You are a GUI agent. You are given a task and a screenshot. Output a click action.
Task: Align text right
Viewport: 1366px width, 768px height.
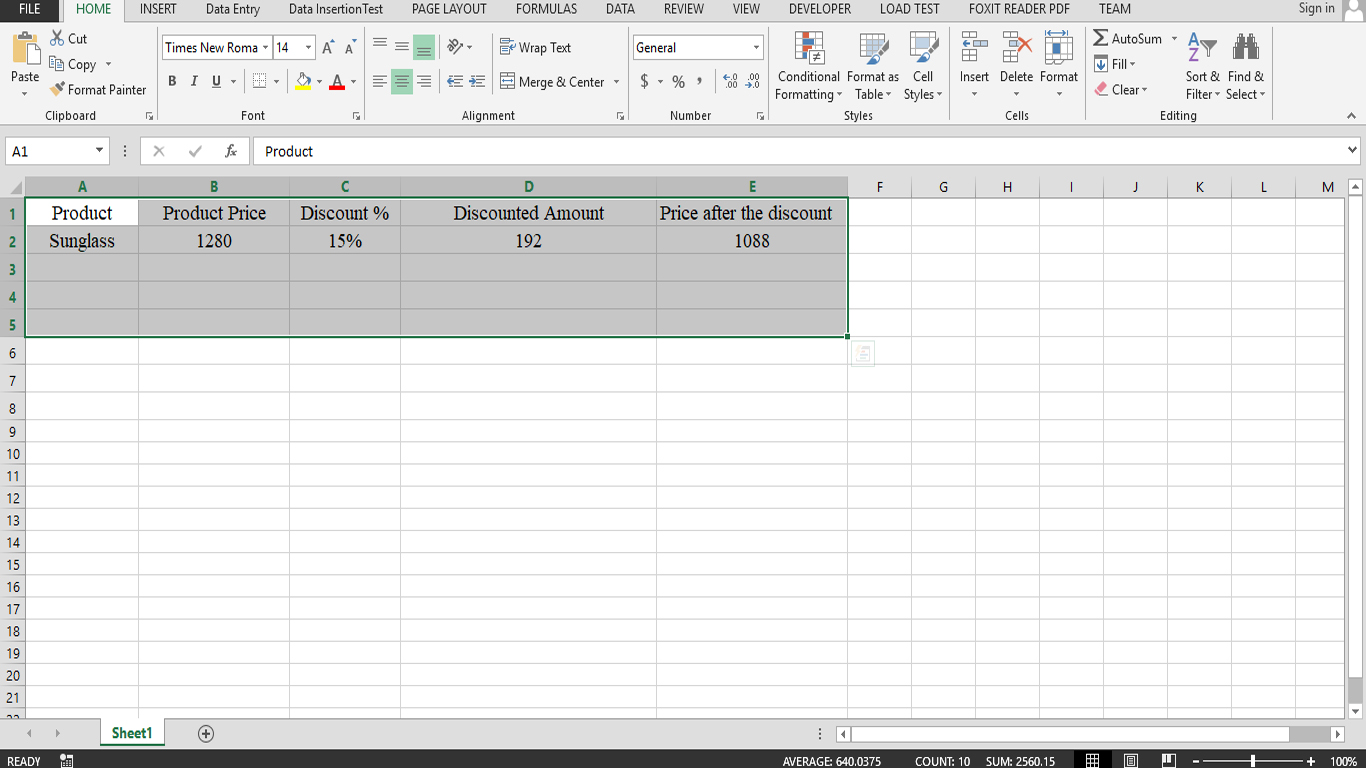pos(424,82)
